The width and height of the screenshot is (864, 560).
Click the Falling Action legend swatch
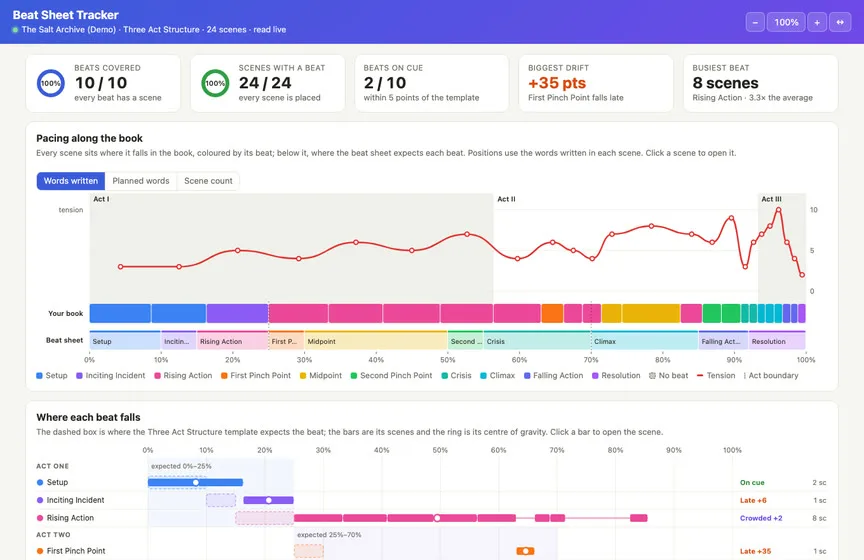[527, 375]
